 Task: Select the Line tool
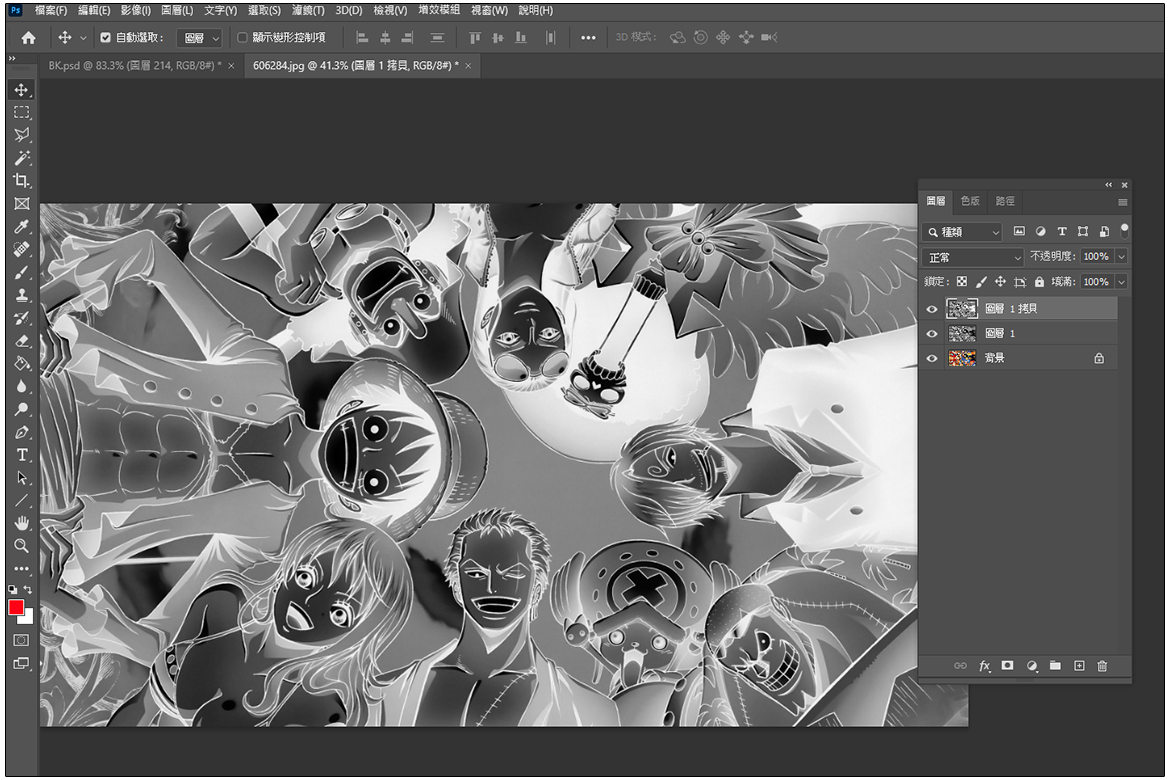click(21, 500)
